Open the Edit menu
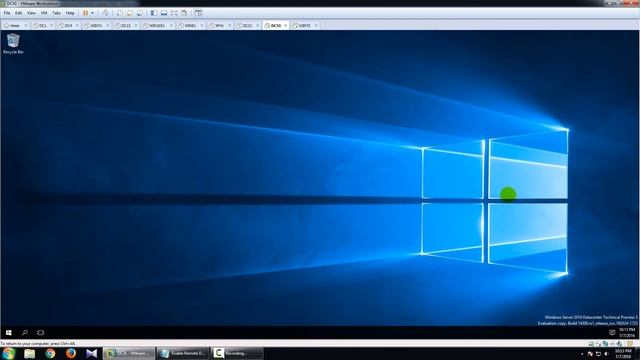 pyautogui.click(x=19, y=13)
